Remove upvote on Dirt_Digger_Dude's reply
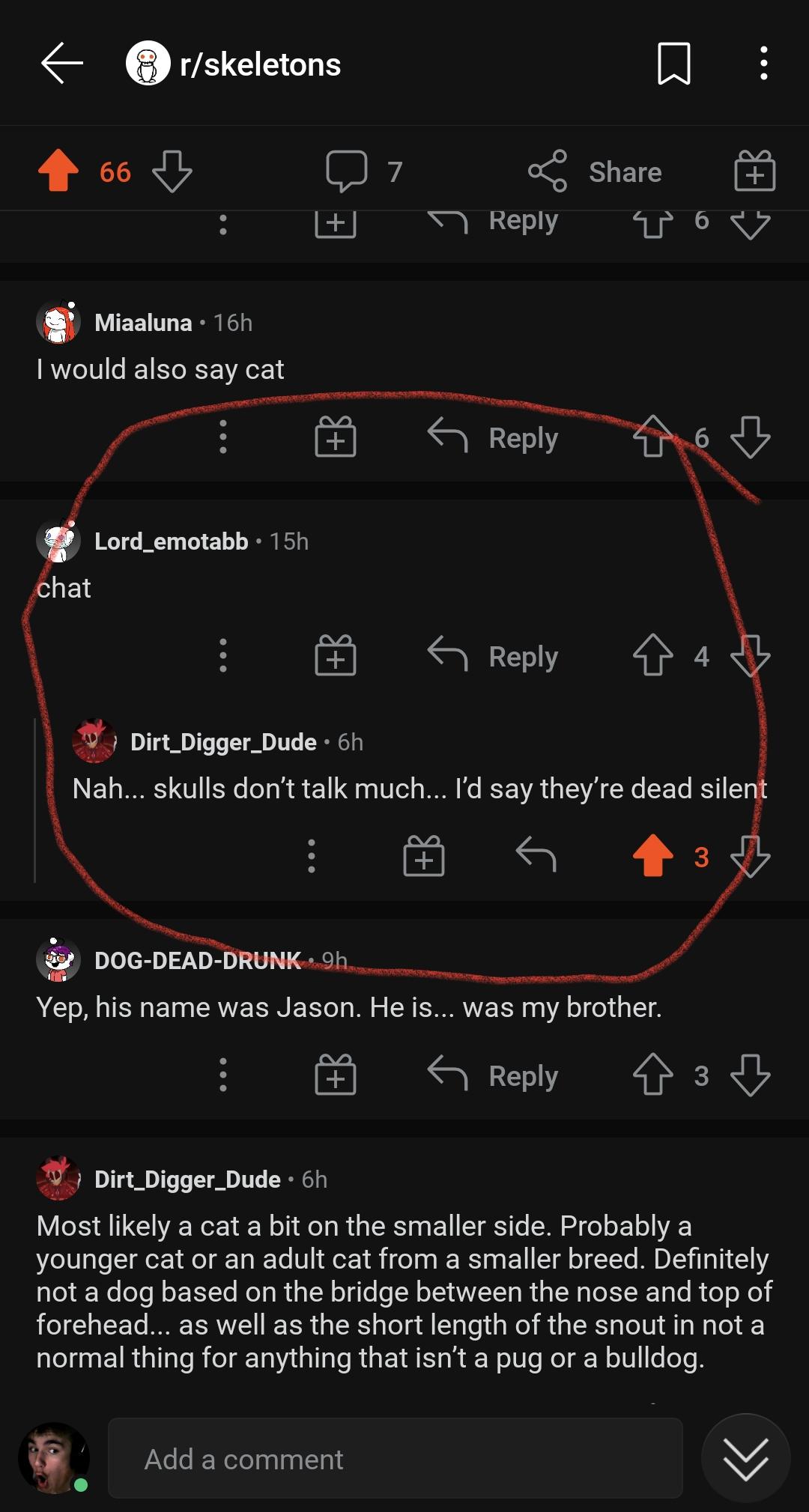 pyautogui.click(x=652, y=855)
